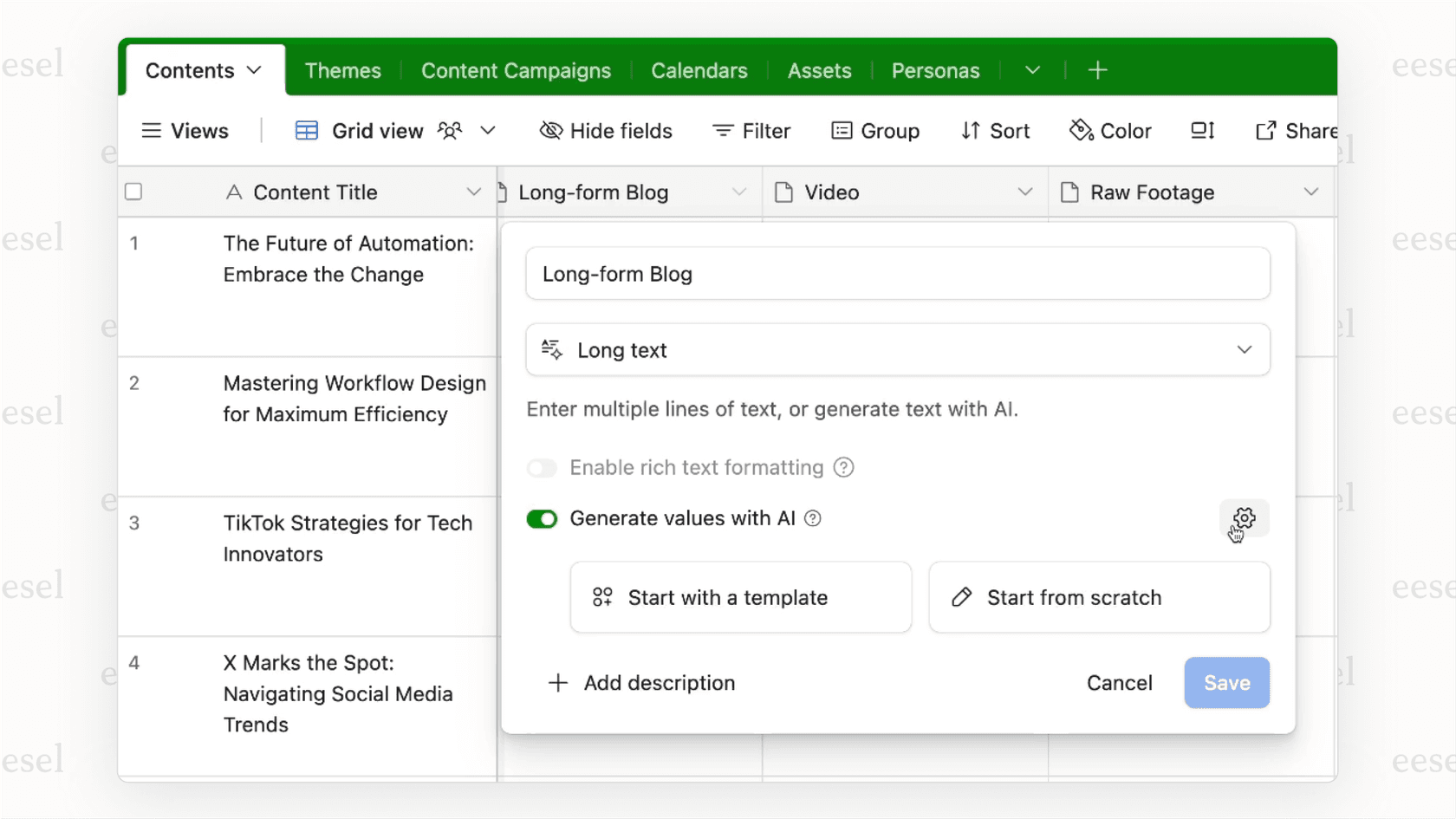Open the Sort options
Viewport: 1456px width, 819px height.
(995, 130)
